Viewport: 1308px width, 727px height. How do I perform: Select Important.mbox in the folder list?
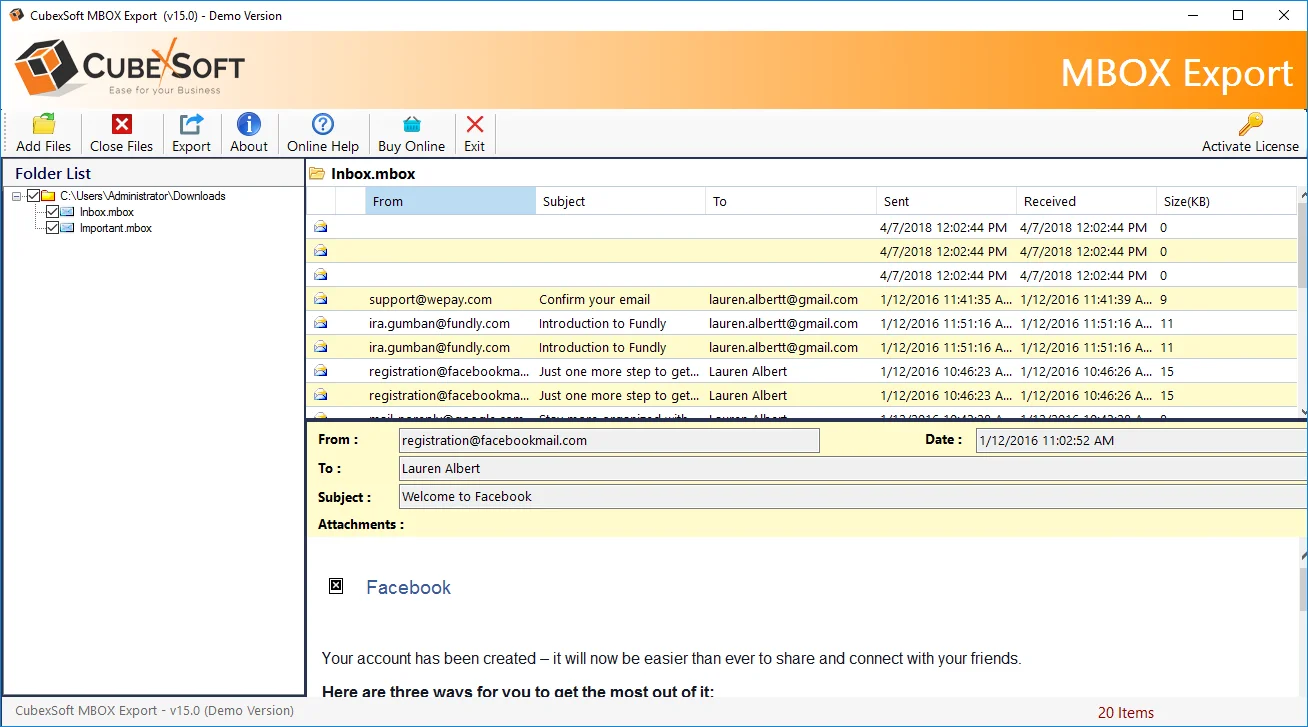click(116, 228)
